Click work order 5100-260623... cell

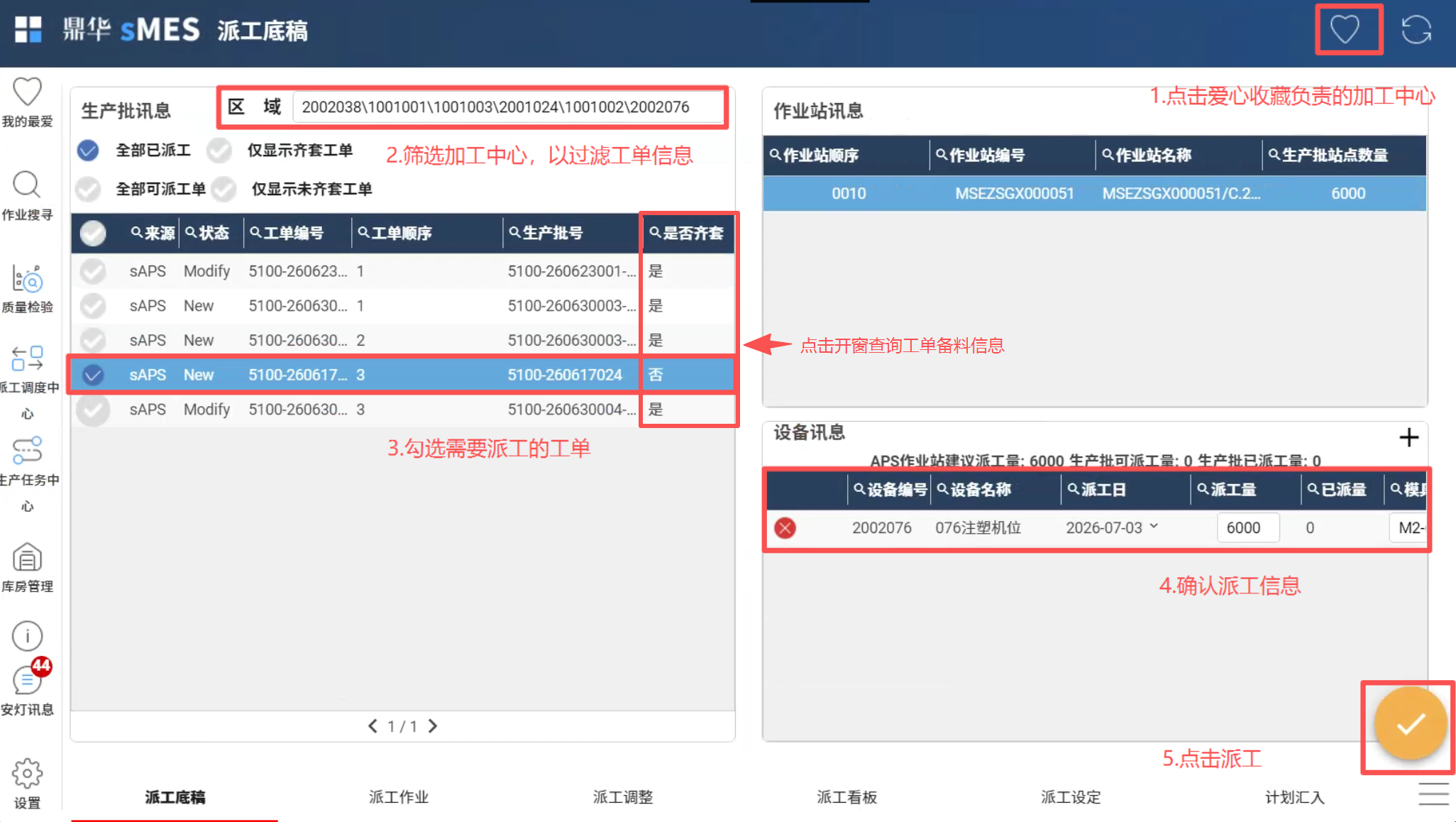pyautogui.click(x=298, y=271)
